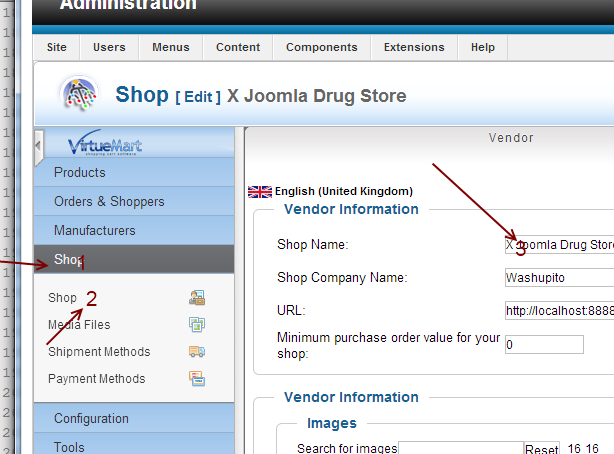Screen dimensions: 614x454
Task: Open the Help menu
Action: 483,47
